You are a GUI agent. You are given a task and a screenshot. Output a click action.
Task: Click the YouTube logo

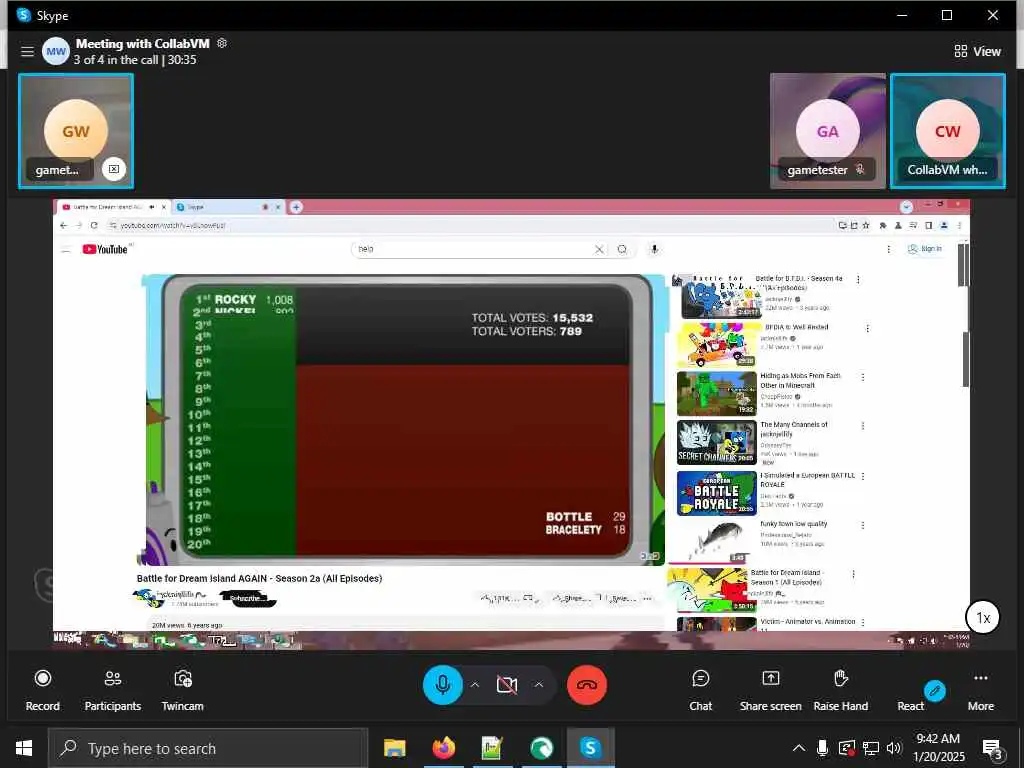[105, 249]
